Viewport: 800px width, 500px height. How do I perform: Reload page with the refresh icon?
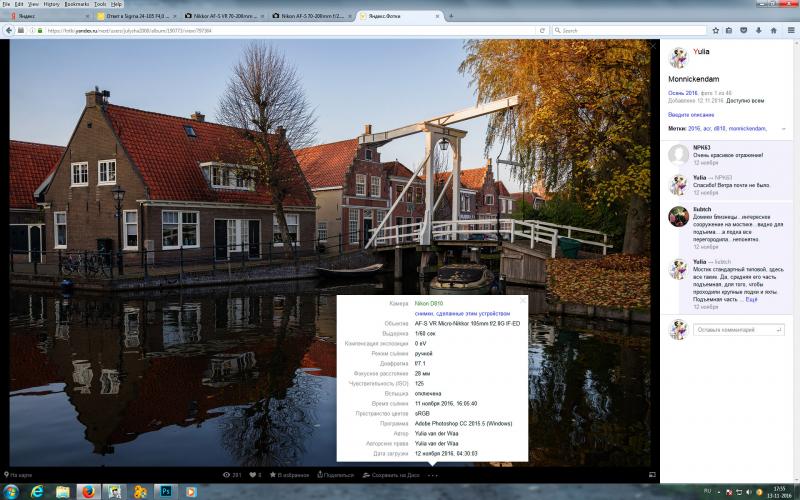click(542, 31)
